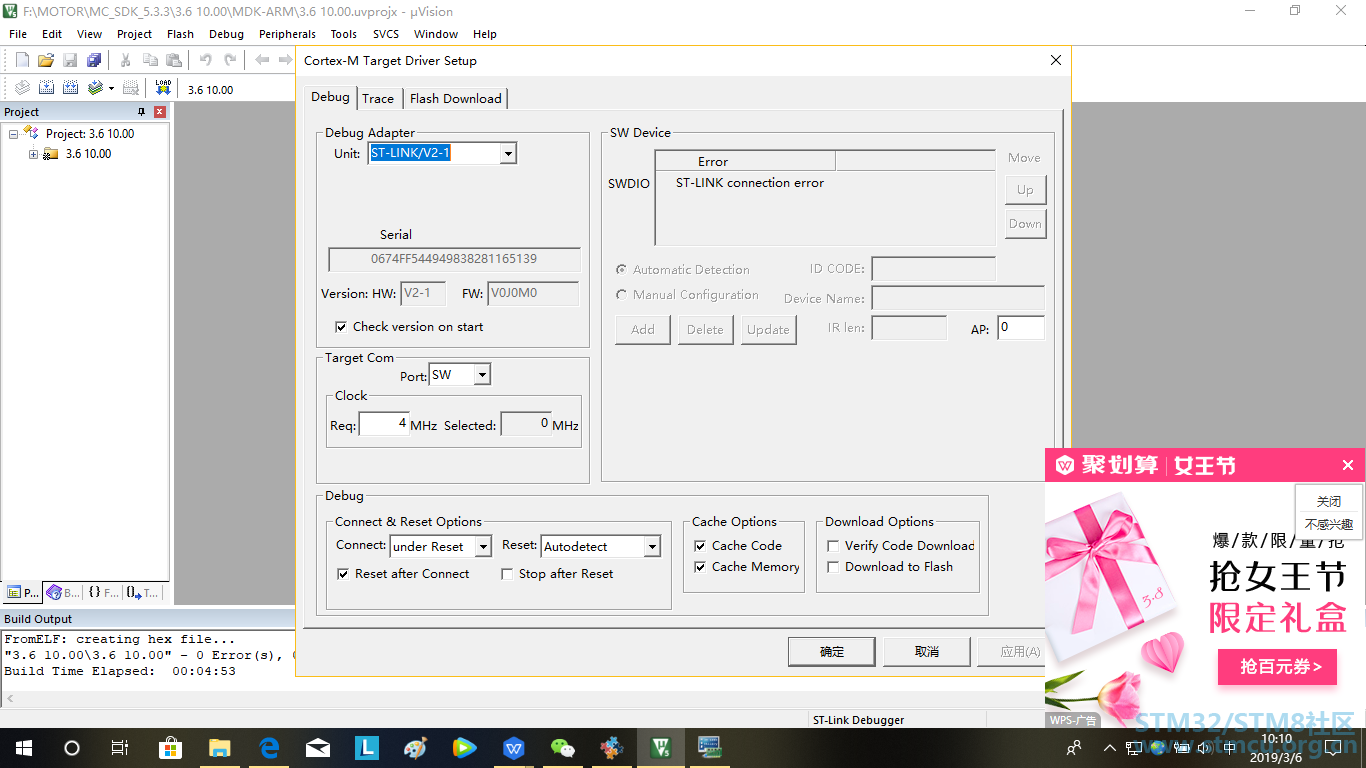Choose 不感兴趣 in the ad popup menu
Viewport: 1366px width, 768px height.
click(x=1328, y=525)
